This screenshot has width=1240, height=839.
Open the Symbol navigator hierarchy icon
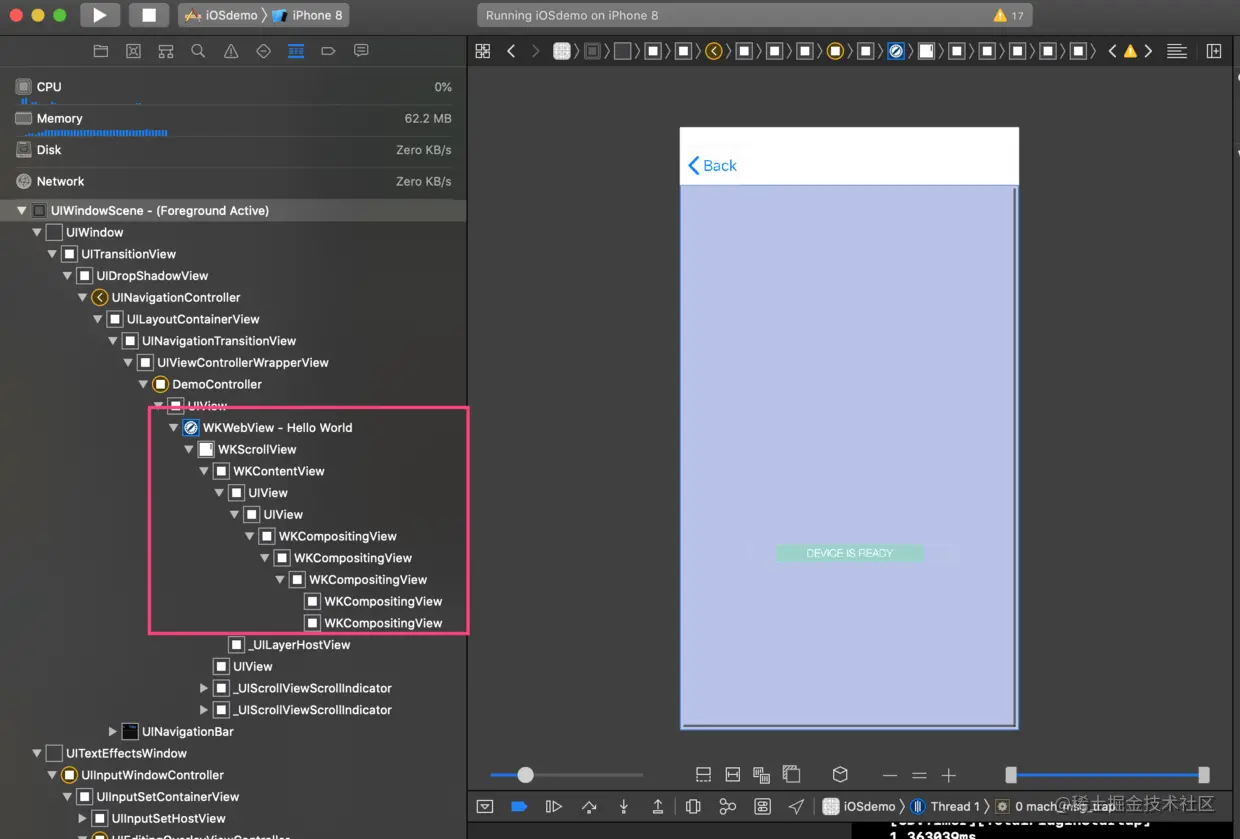coord(166,51)
